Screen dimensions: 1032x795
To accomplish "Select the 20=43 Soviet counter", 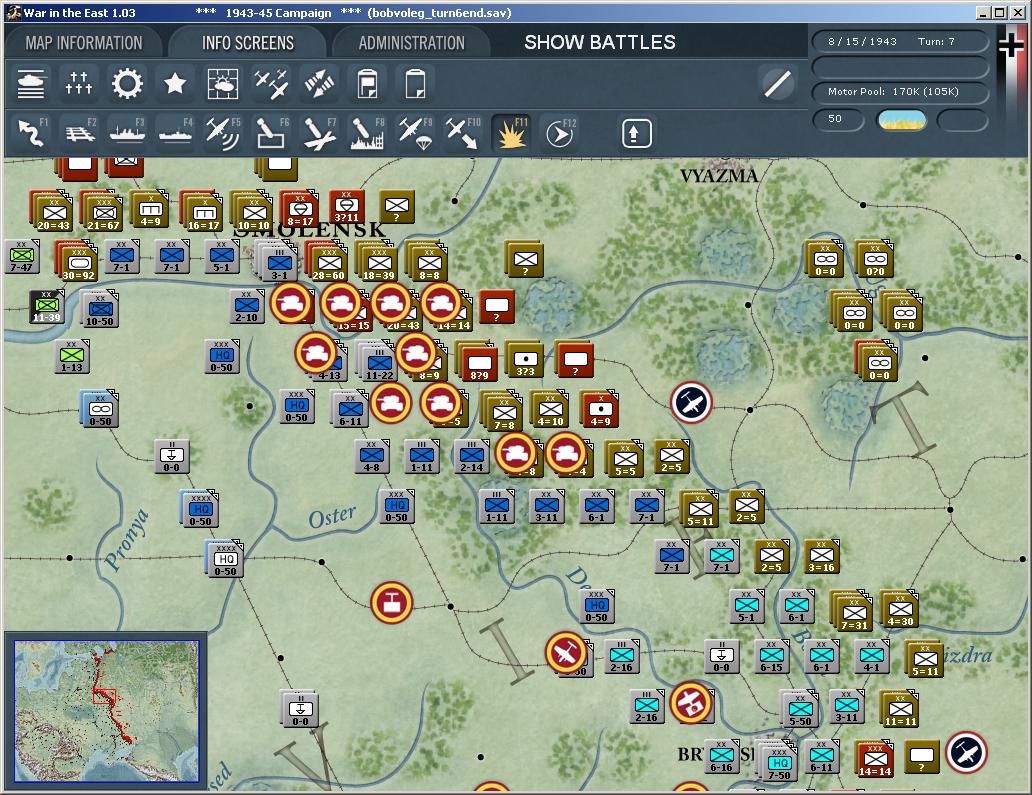I will (x=53, y=213).
